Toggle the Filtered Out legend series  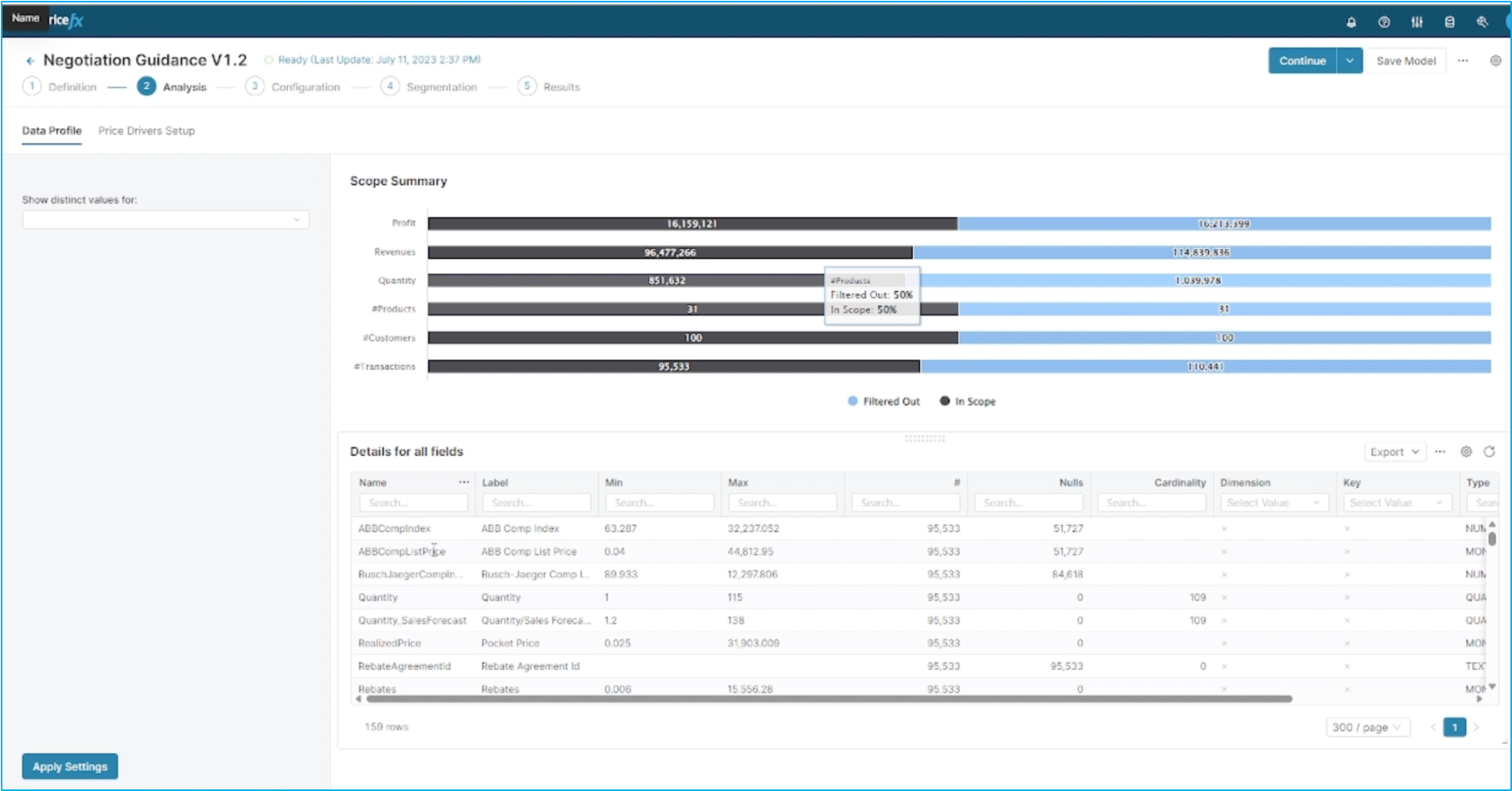pos(883,401)
